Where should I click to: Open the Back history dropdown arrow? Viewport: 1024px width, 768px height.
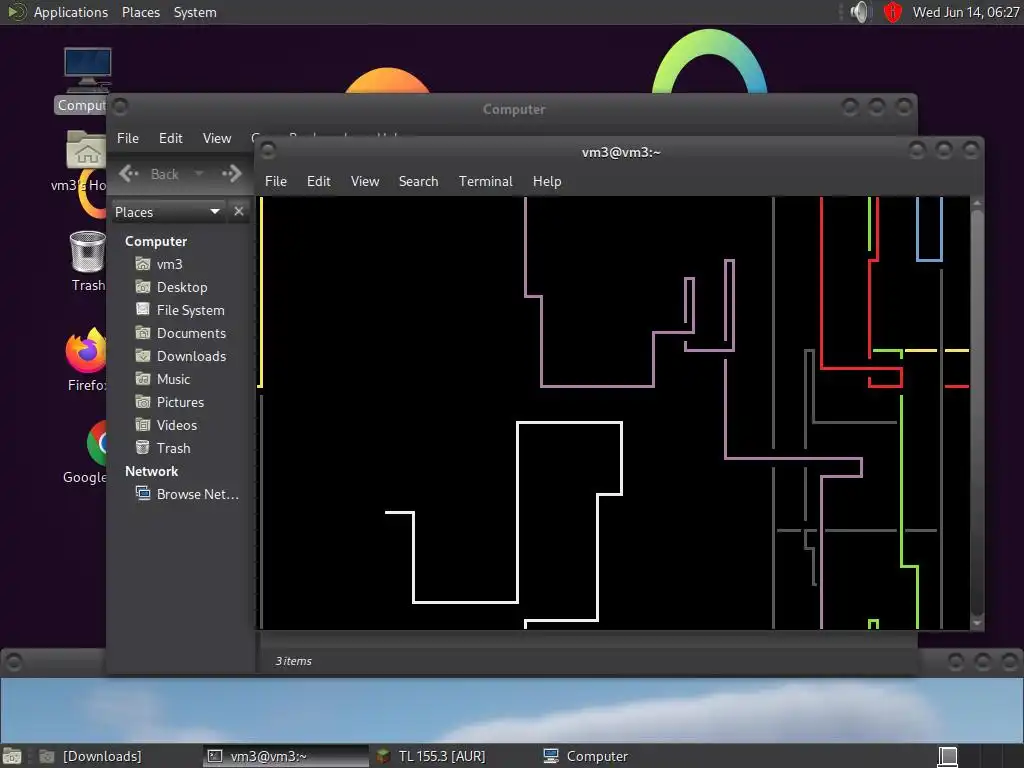click(x=199, y=174)
